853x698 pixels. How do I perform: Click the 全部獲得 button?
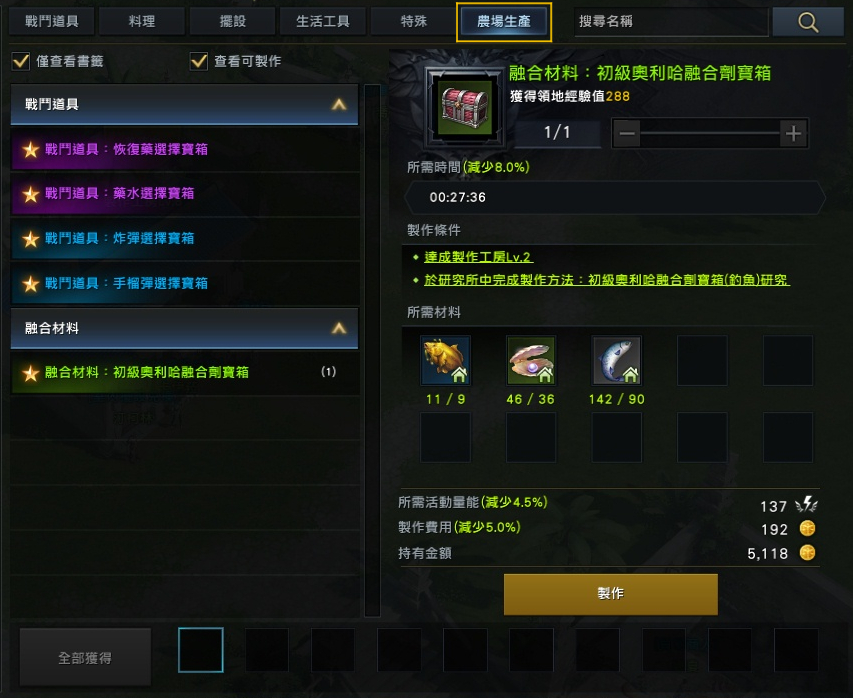(x=85, y=658)
